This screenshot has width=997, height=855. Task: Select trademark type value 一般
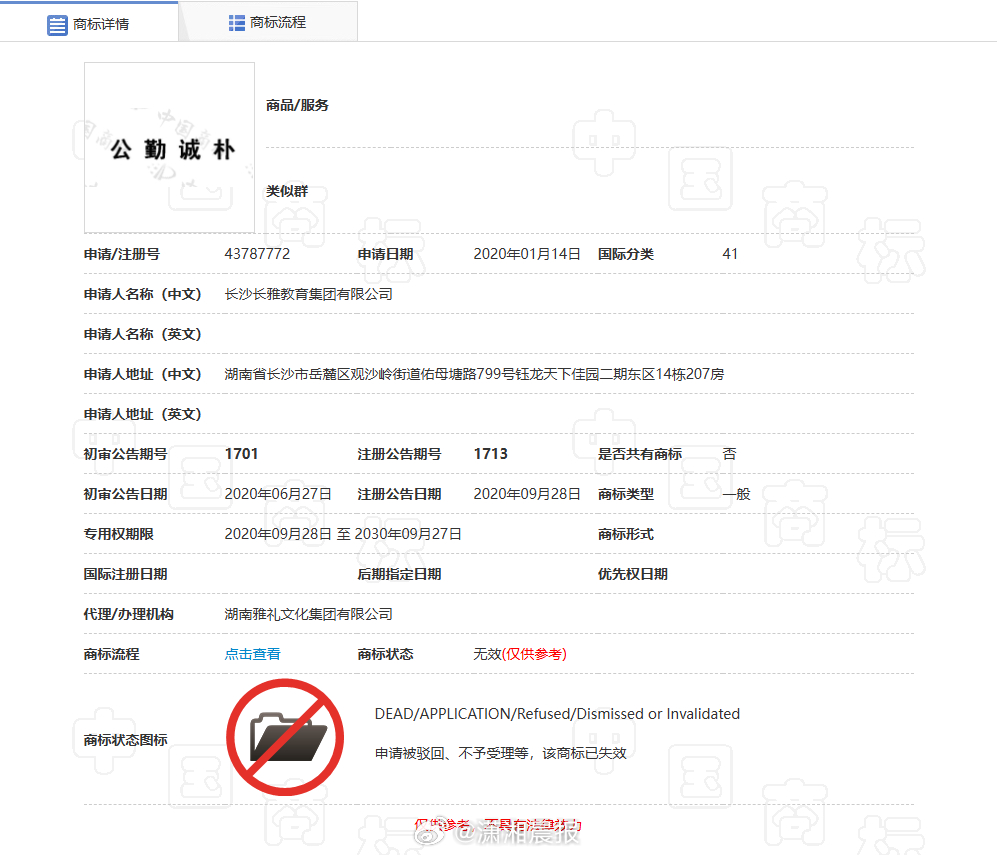[736, 494]
